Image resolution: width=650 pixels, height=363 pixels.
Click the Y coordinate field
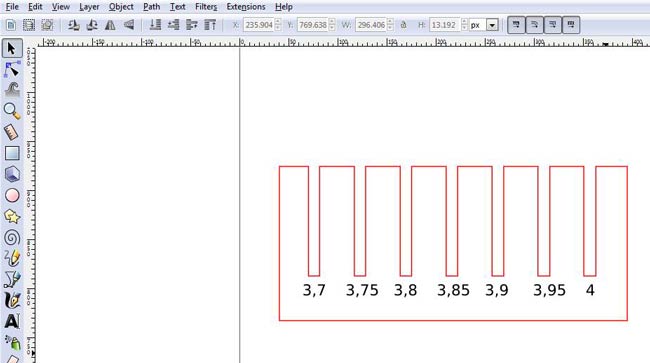pyautogui.click(x=316, y=25)
